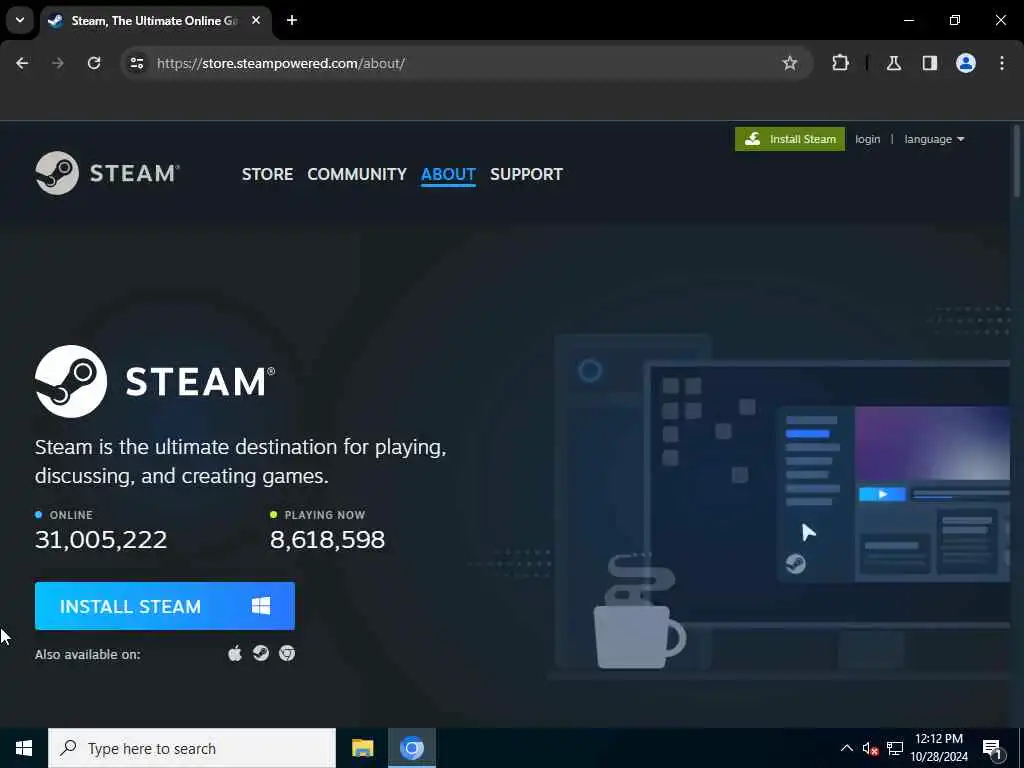This screenshot has width=1024, height=768.
Task: Open the SUPPORT menu
Action: coord(526,174)
